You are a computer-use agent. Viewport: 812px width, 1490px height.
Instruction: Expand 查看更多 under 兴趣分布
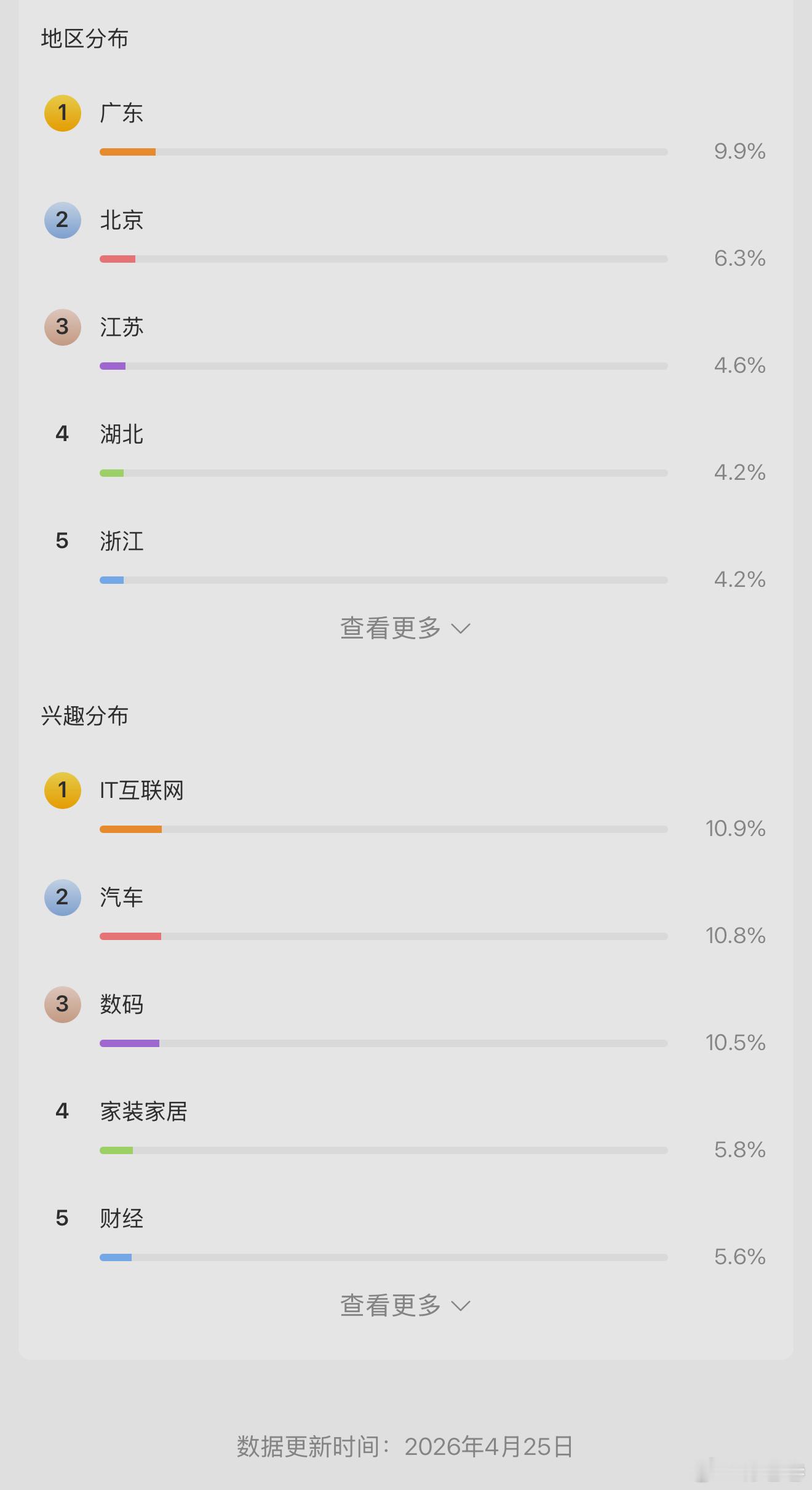click(x=405, y=1305)
